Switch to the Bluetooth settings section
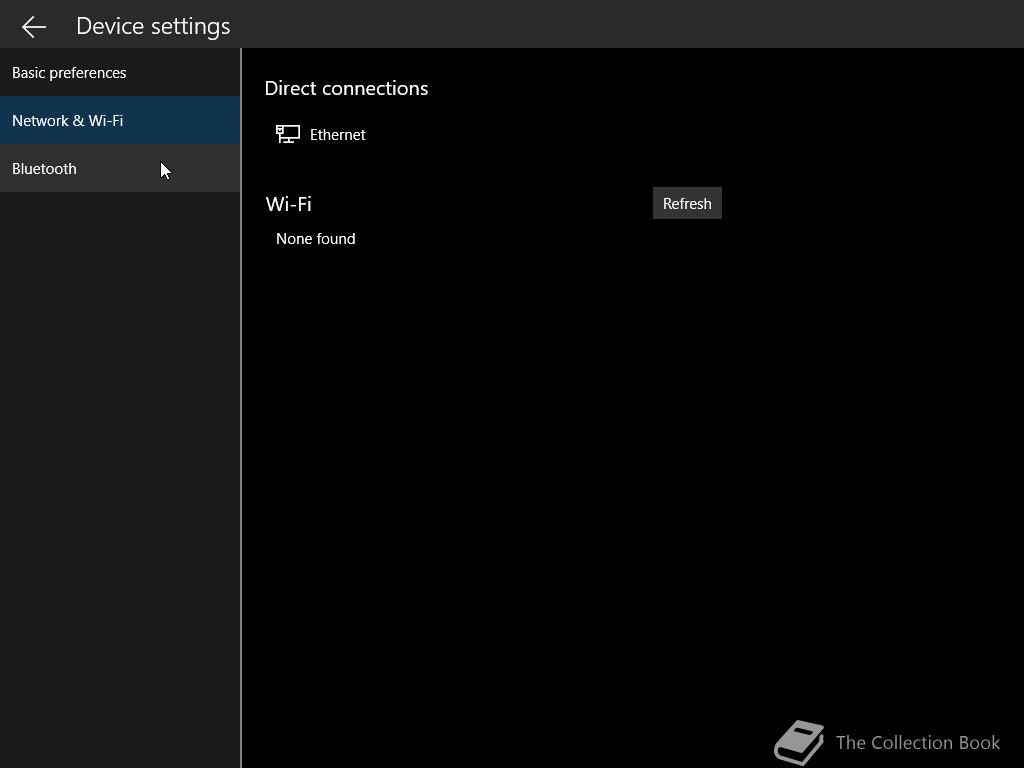The width and height of the screenshot is (1024, 768). point(44,169)
